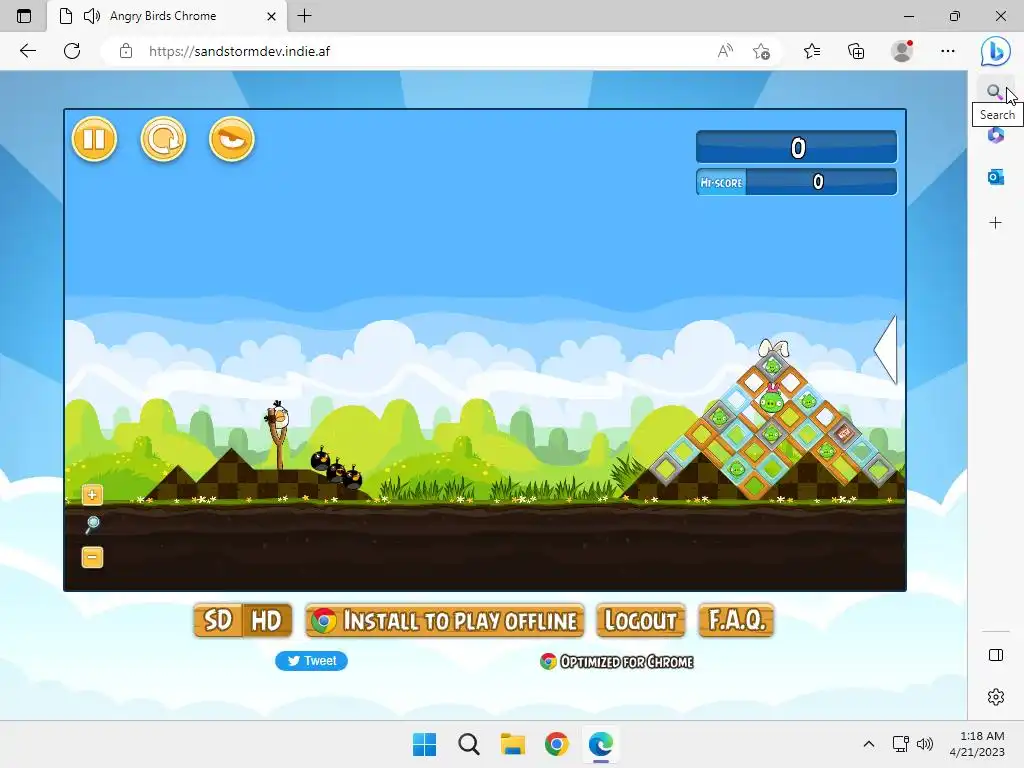1024x768 pixels.
Task: Click the Logout button
Action: pyautogui.click(x=641, y=620)
